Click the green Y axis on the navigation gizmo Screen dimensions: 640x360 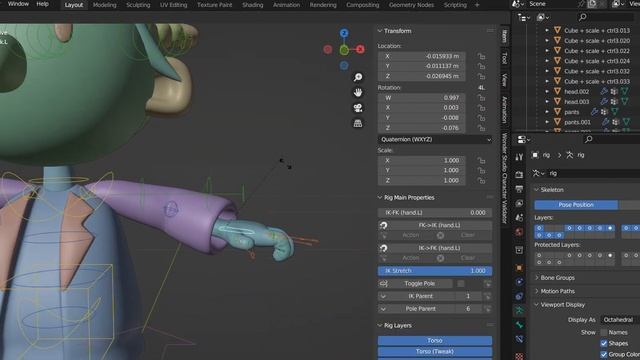[344, 50]
